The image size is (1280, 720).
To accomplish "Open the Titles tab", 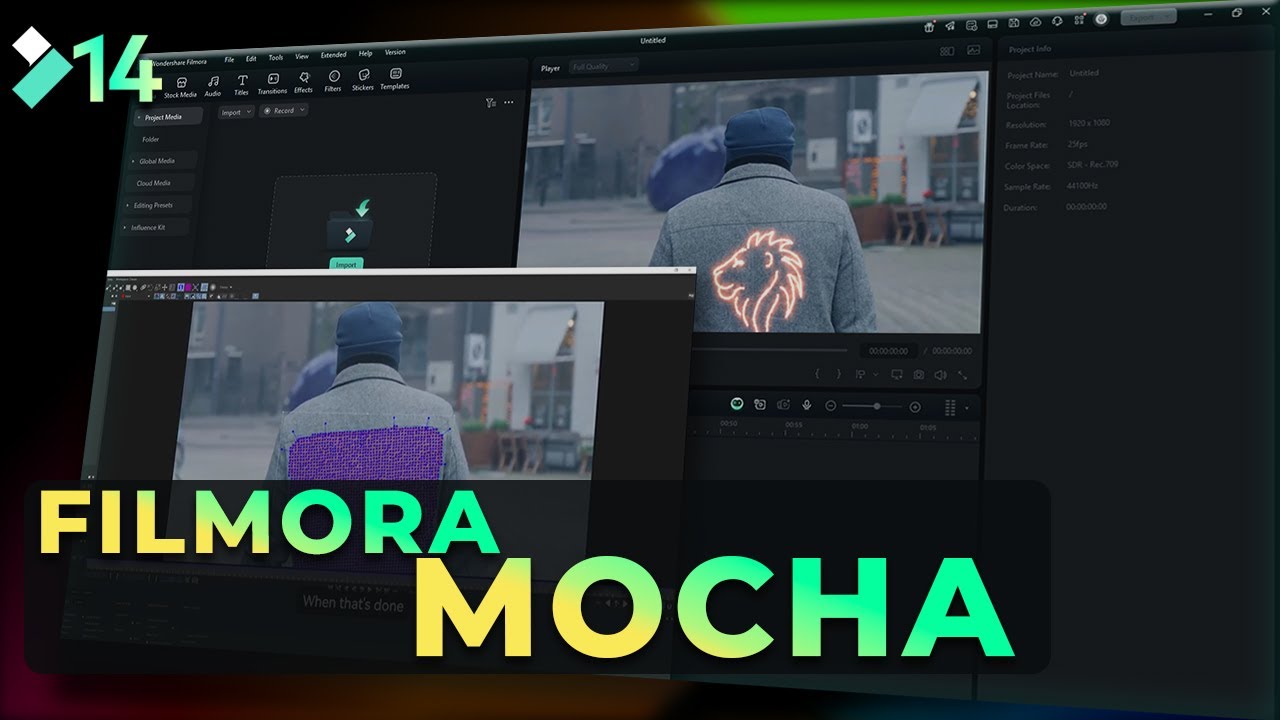I will [241, 85].
